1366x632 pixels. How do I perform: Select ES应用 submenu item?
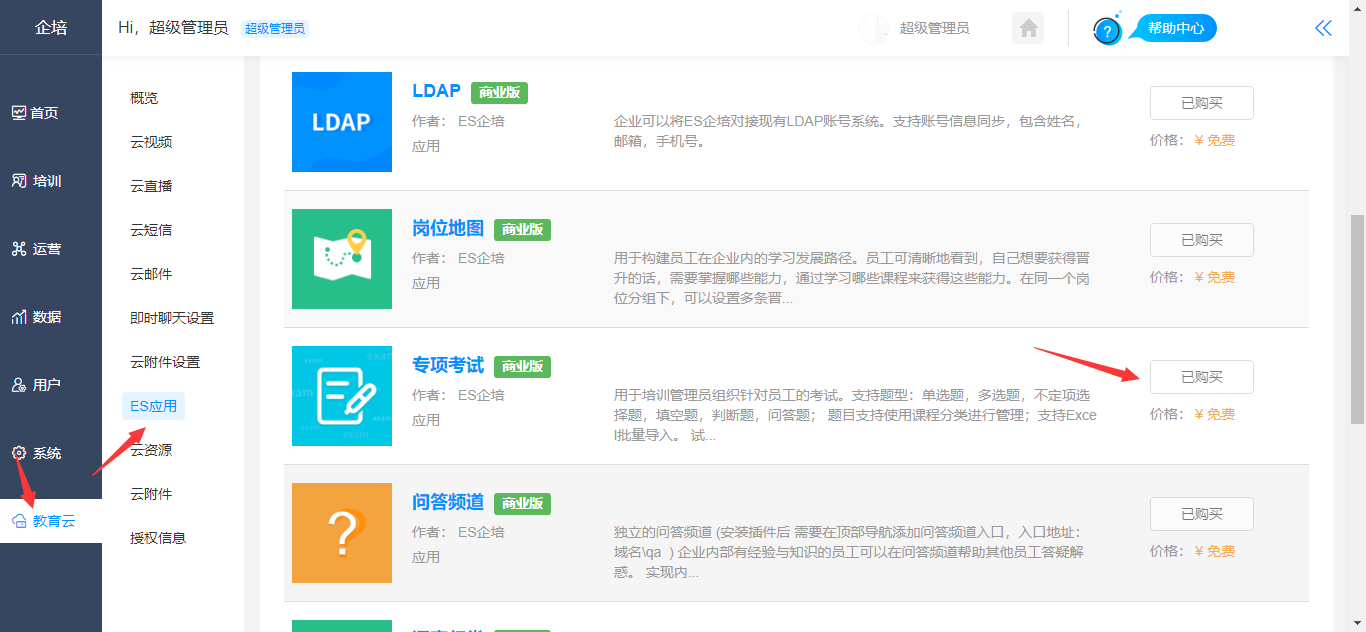point(153,406)
